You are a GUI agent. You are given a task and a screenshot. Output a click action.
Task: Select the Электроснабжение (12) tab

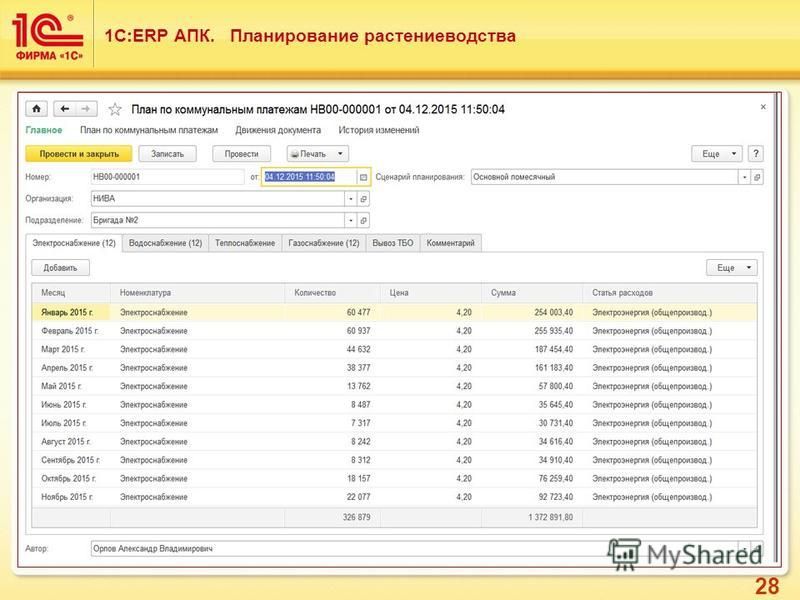(74, 243)
